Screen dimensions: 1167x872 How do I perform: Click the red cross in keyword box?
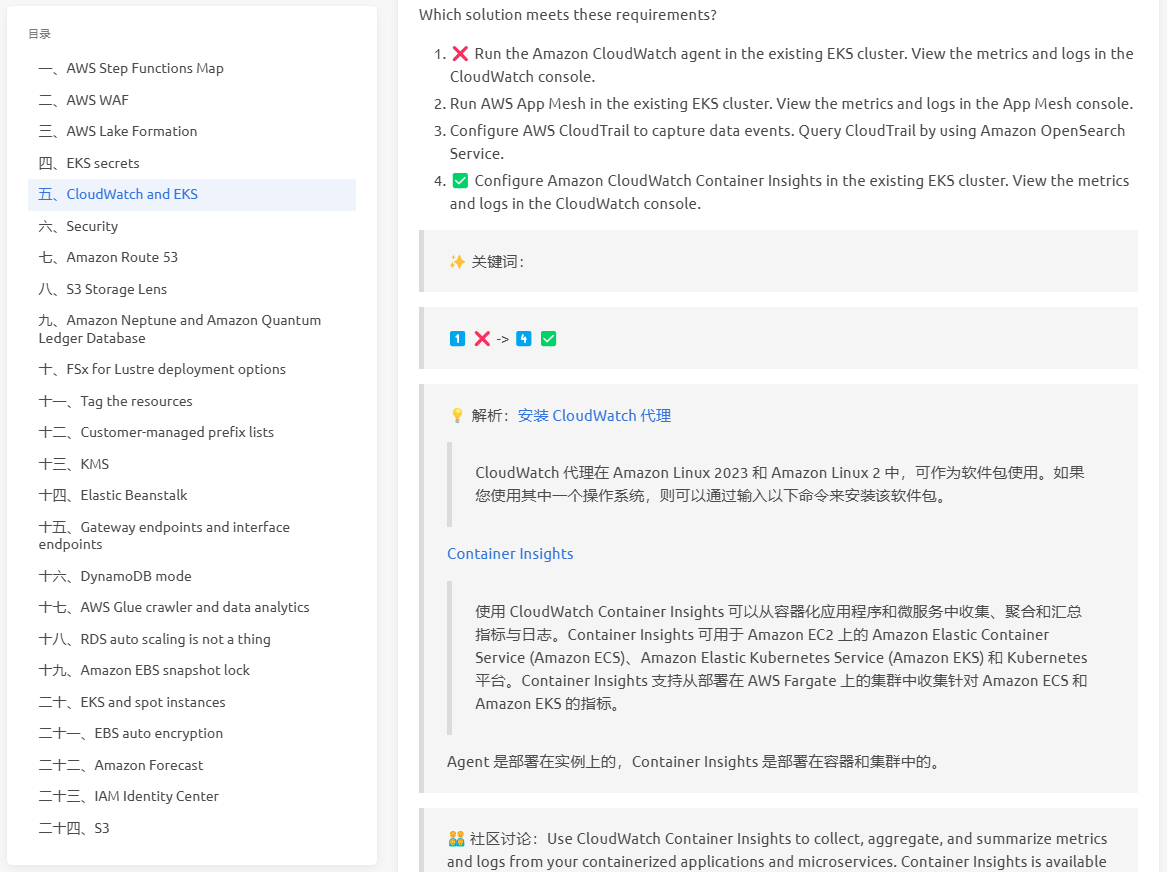[482, 339]
